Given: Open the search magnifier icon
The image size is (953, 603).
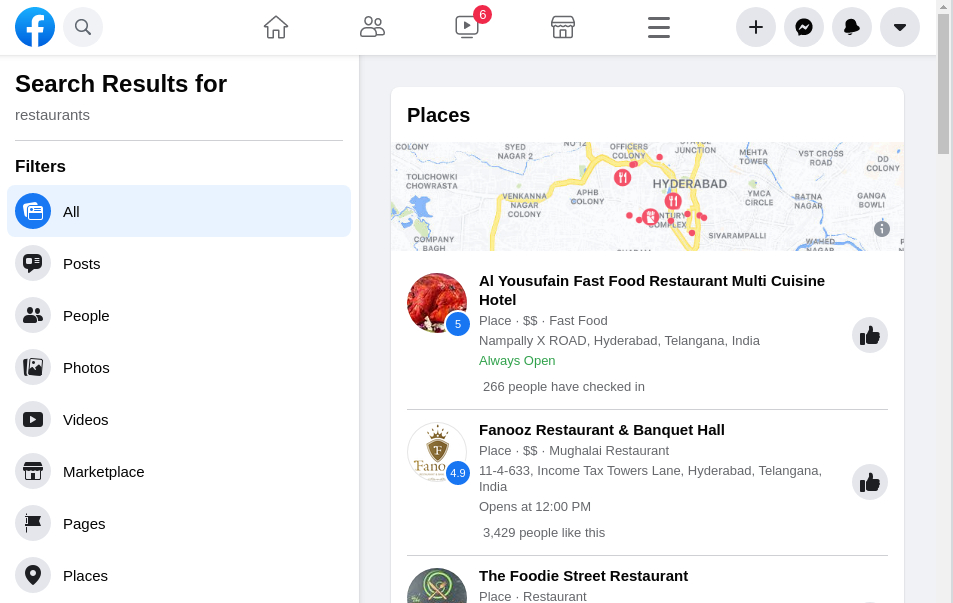Looking at the screenshot, I should pyautogui.click(x=83, y=27).
